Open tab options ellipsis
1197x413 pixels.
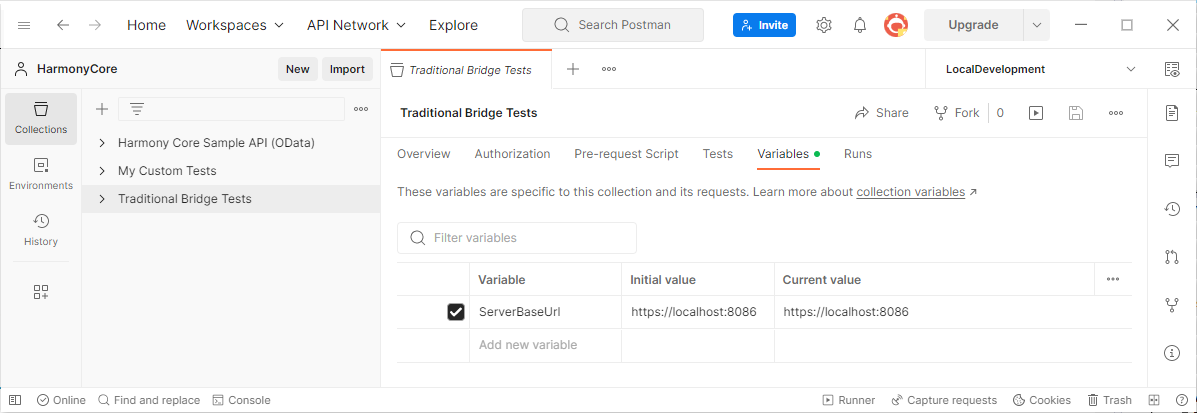(x=608, y=69)
